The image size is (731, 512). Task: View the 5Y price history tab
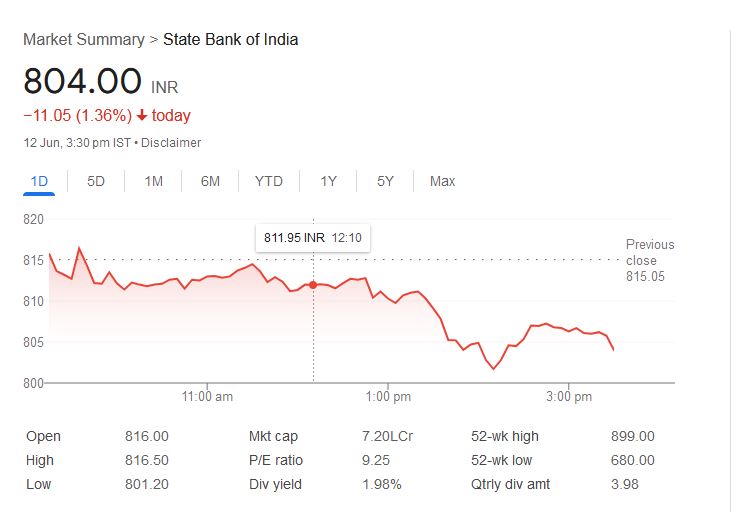[x=385, y=181]
